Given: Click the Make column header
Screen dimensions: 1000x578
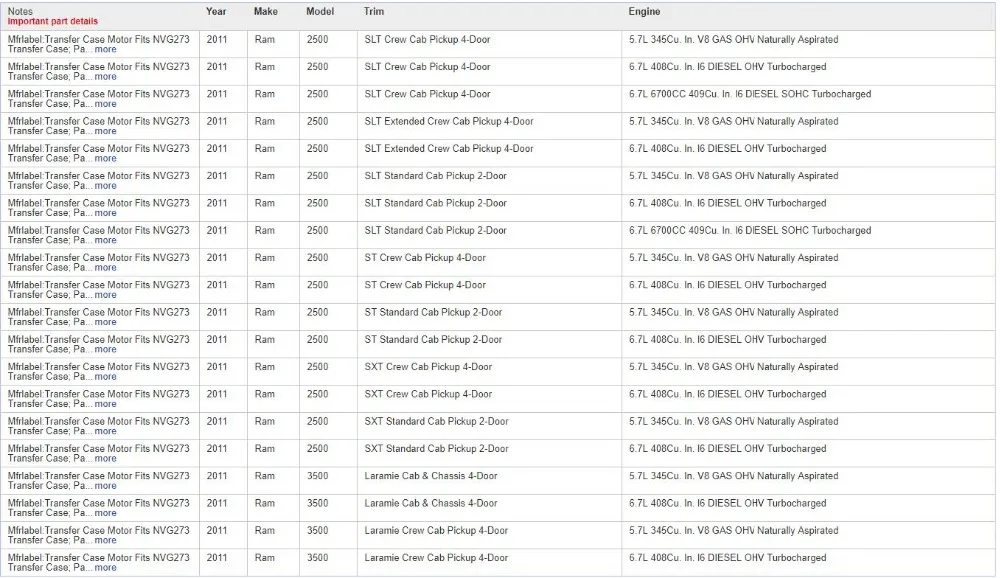Looking at the screenshot, I should [x=265, y=11].
